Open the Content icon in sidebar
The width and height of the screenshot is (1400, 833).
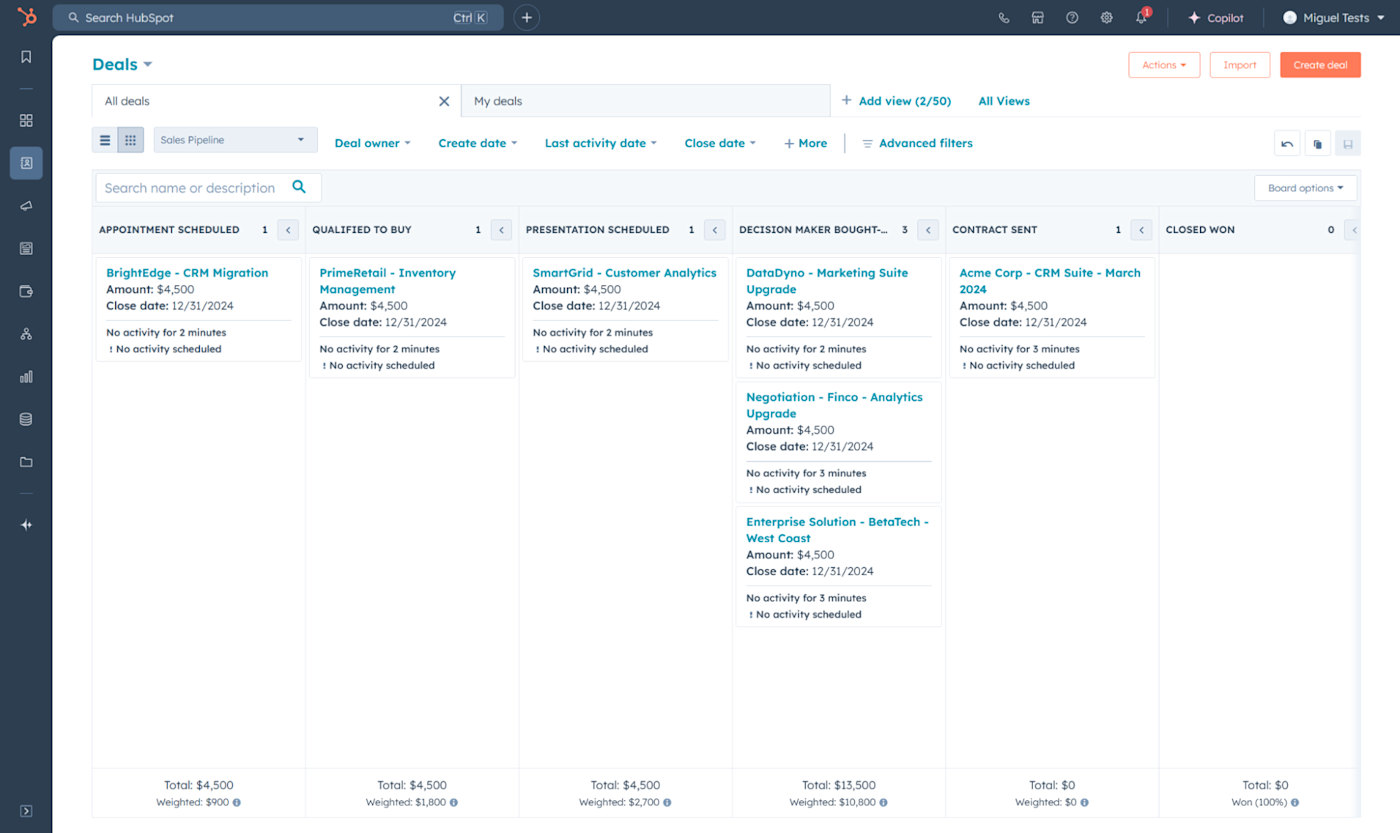[26, 248]
